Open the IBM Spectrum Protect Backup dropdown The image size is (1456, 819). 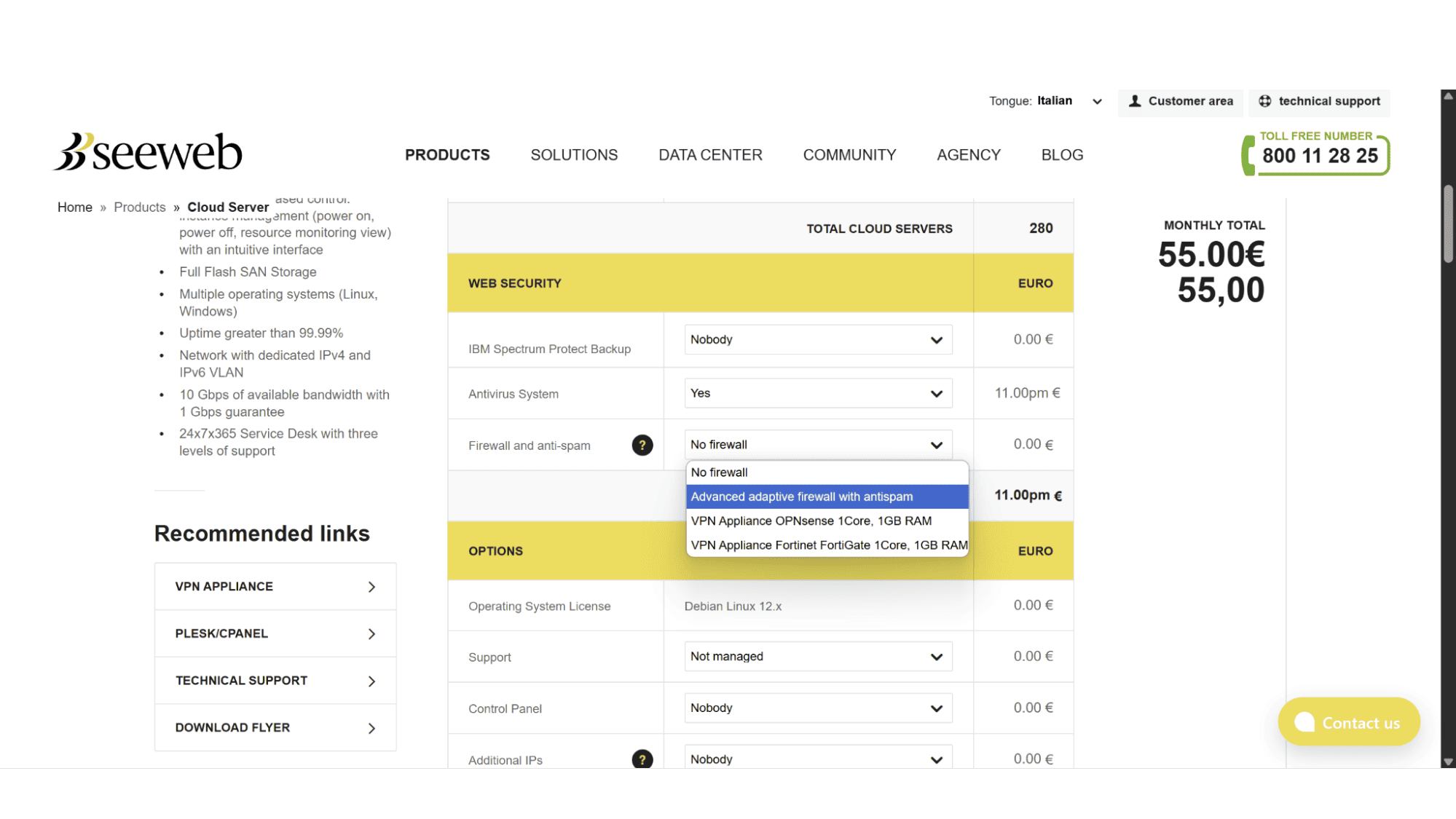(818, 339)
